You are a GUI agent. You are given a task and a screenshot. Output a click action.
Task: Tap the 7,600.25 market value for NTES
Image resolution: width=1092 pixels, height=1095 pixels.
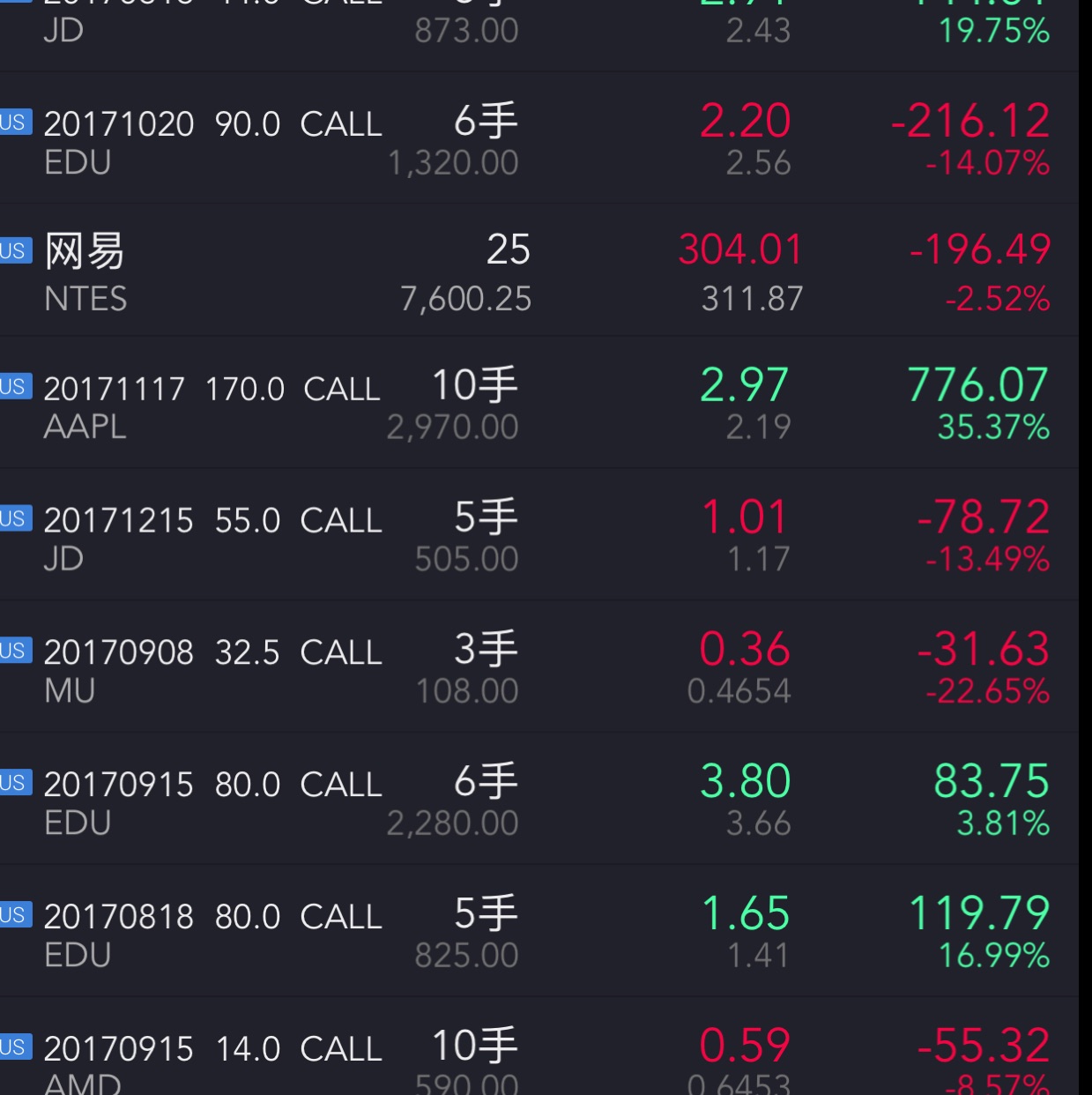coord(465,300)
